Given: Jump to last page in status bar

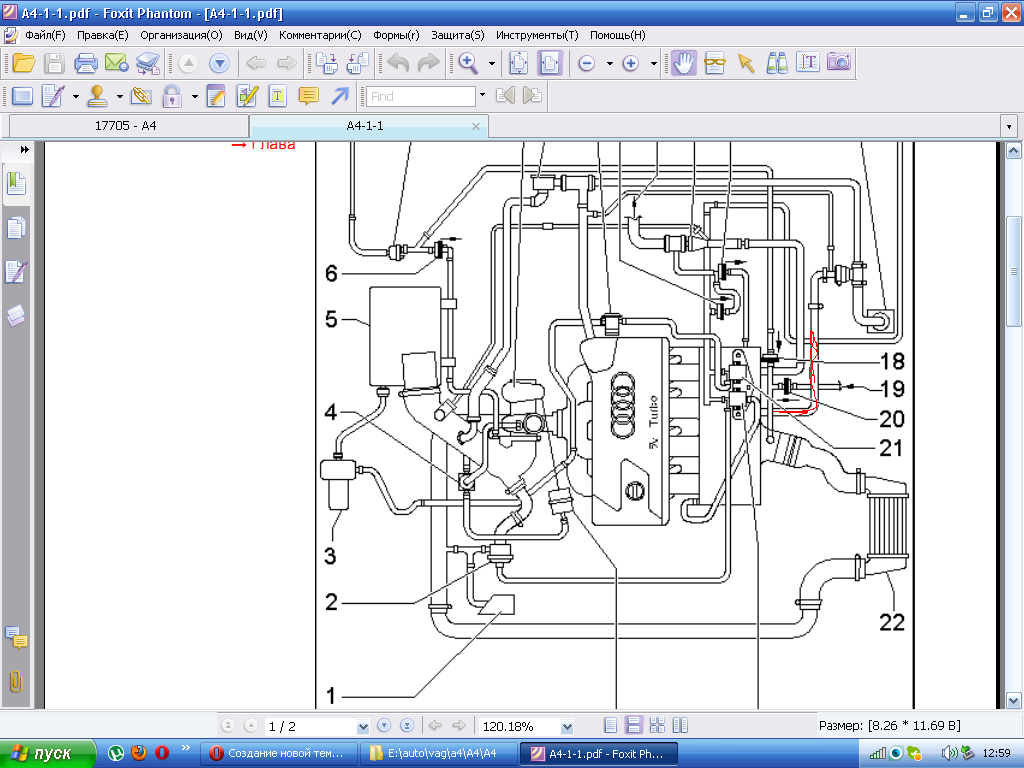Looking at the screenshot, I should pos(407,726).
